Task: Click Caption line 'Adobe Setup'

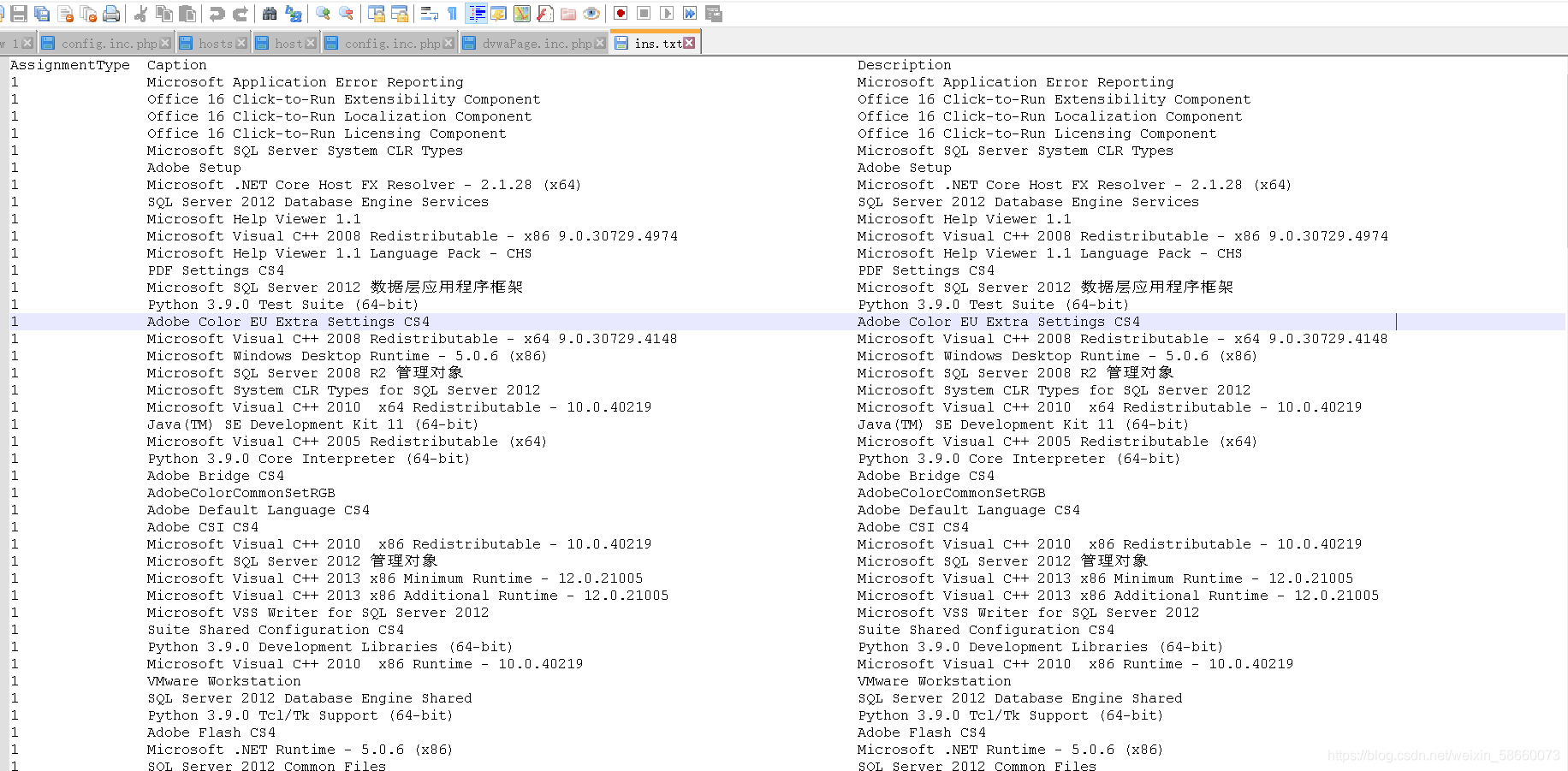Action: click(x=193, y=168)
